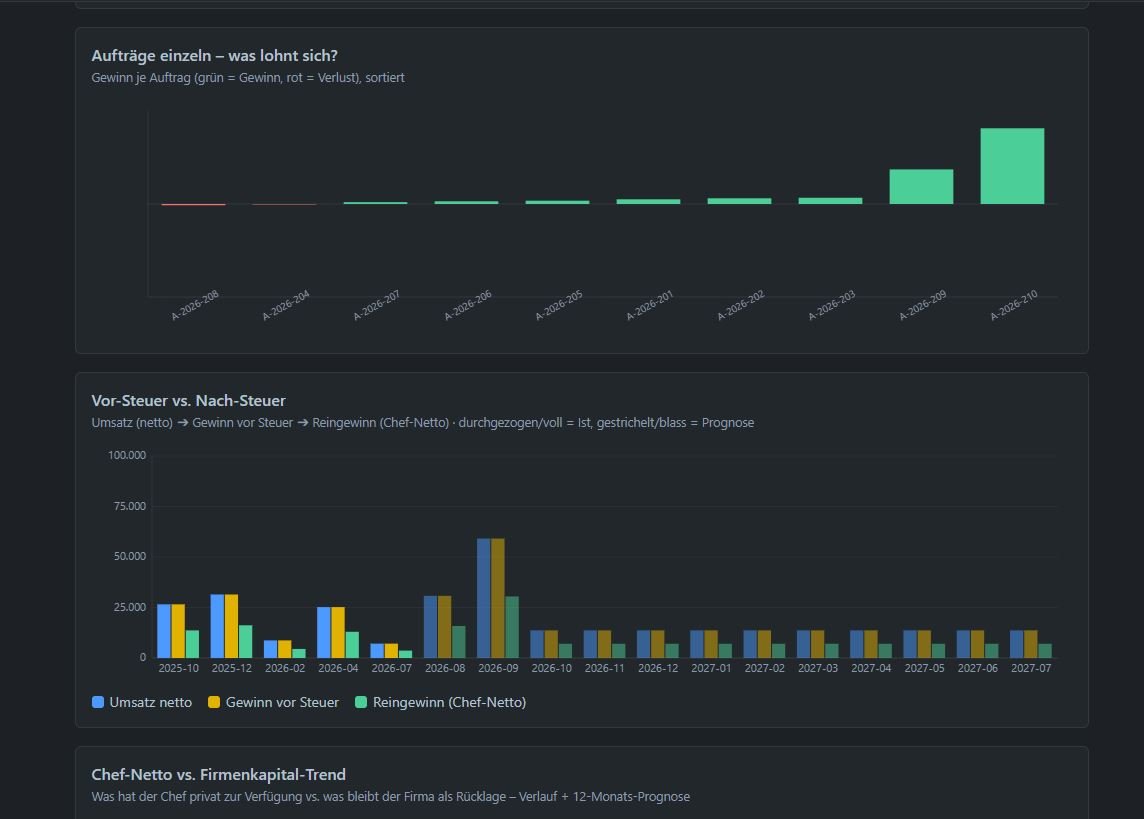Click the green Reingewinn bar for 2026-09
The height and width of the screenshot is (819, 1144).
(x=512, y=627)
